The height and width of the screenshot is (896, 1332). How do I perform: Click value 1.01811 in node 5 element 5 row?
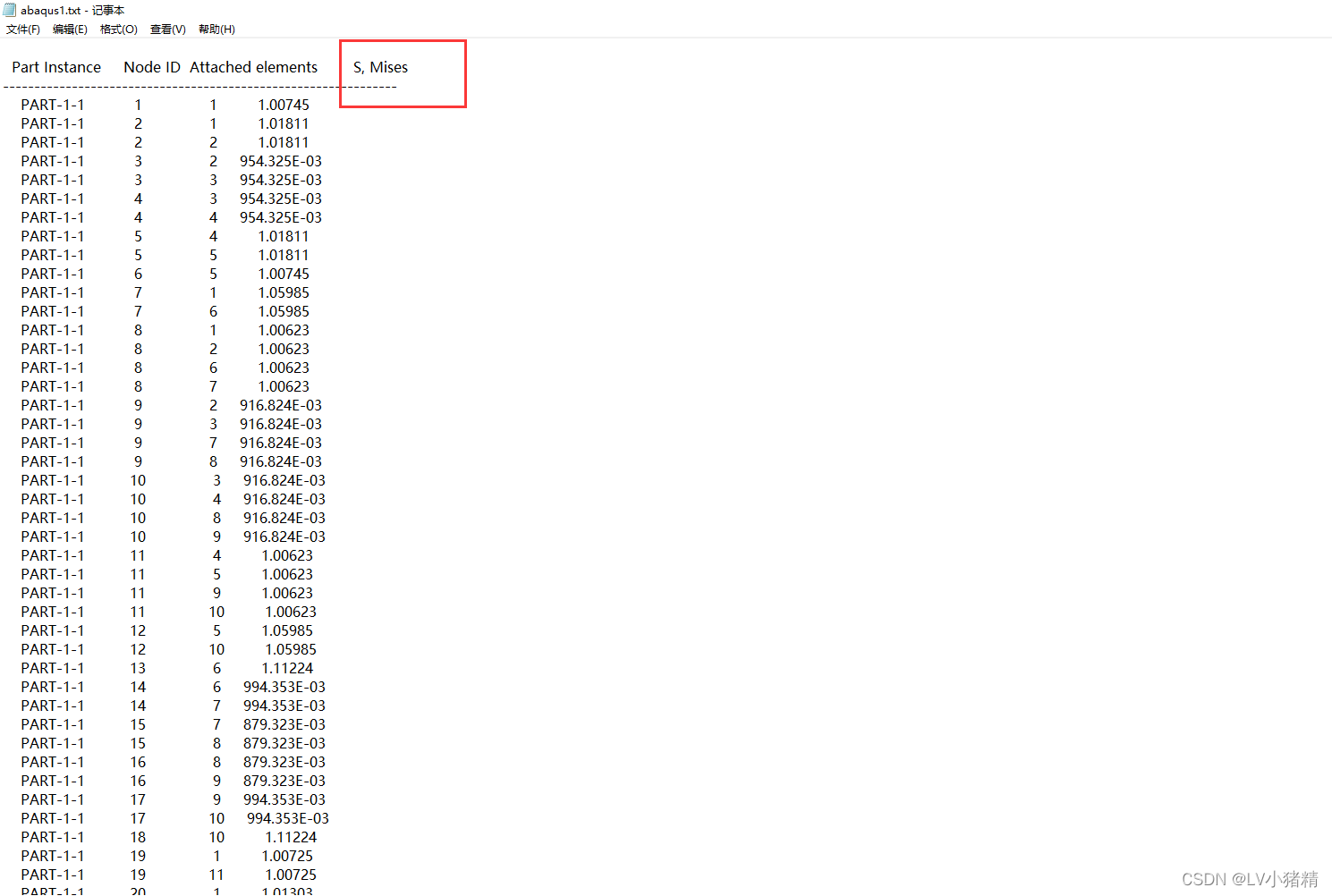(284, 255)
